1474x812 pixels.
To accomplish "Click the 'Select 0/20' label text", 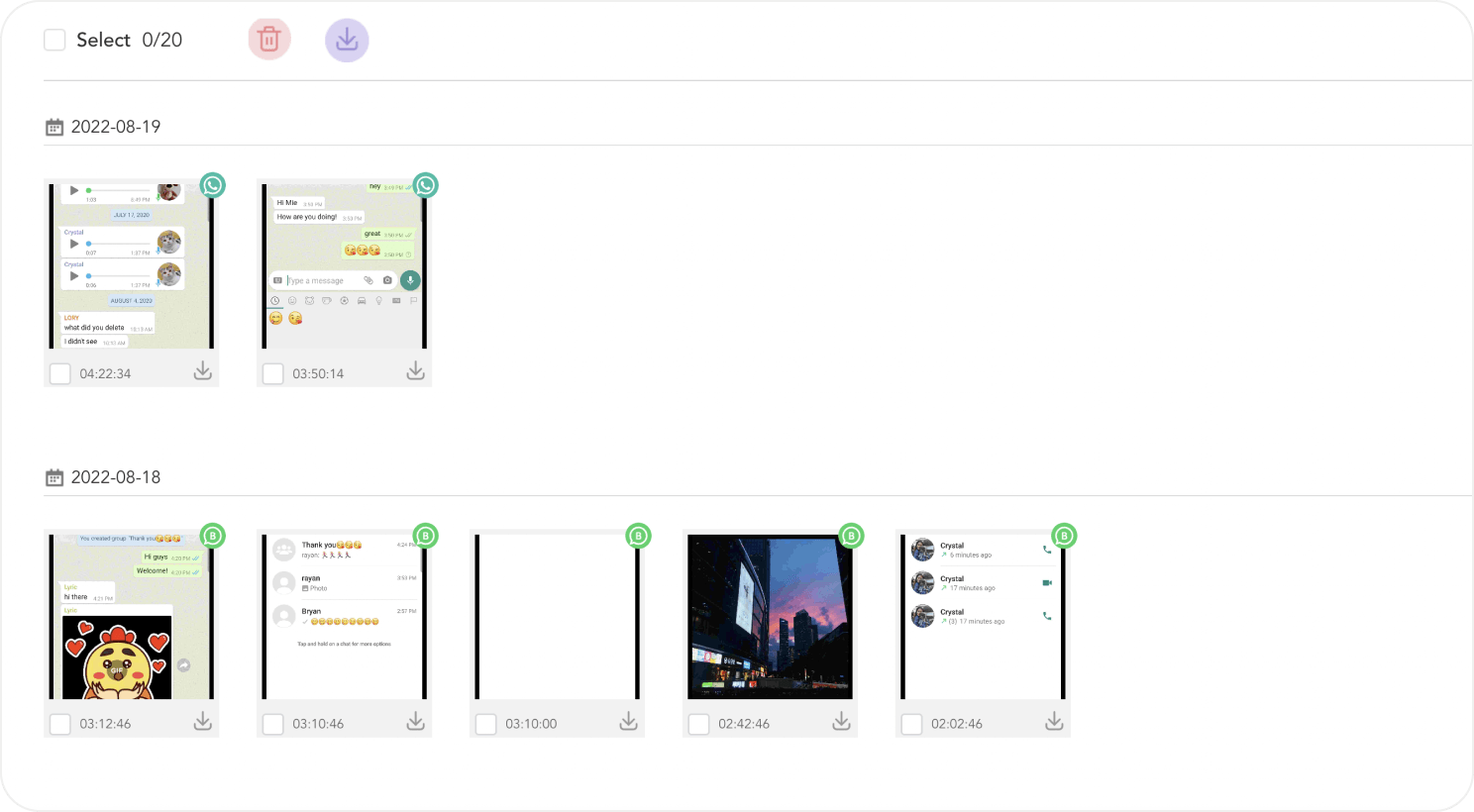I will coord(130,40).
